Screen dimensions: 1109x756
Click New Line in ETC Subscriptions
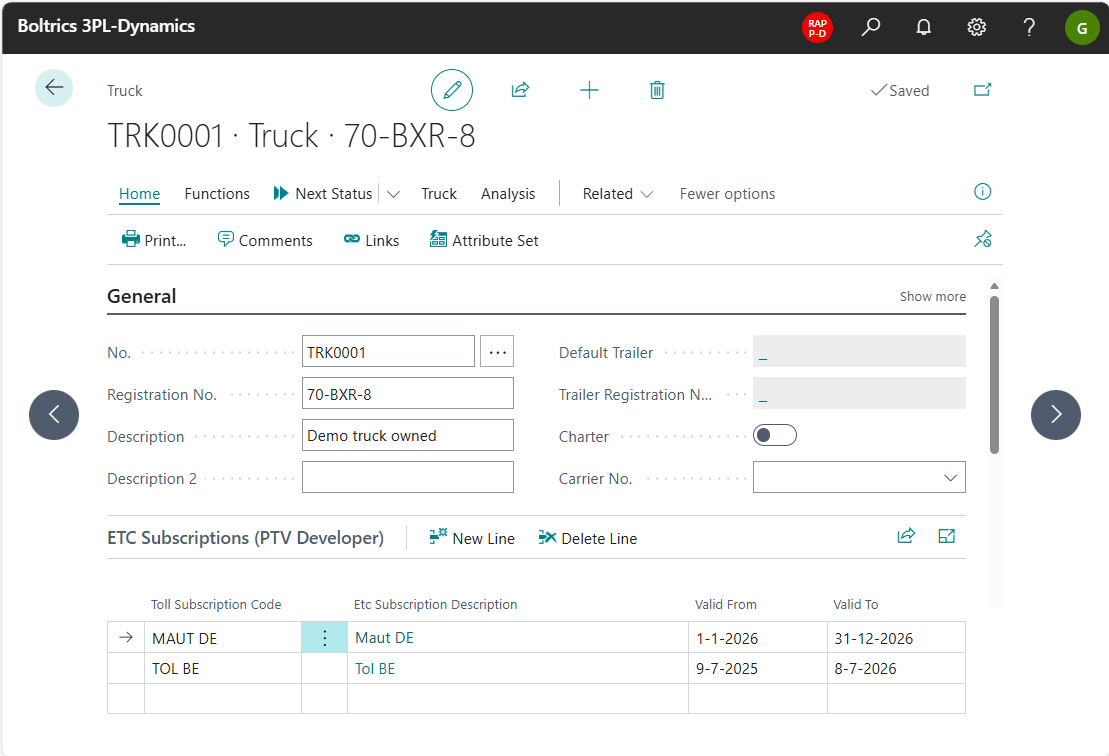click(472, 538)
